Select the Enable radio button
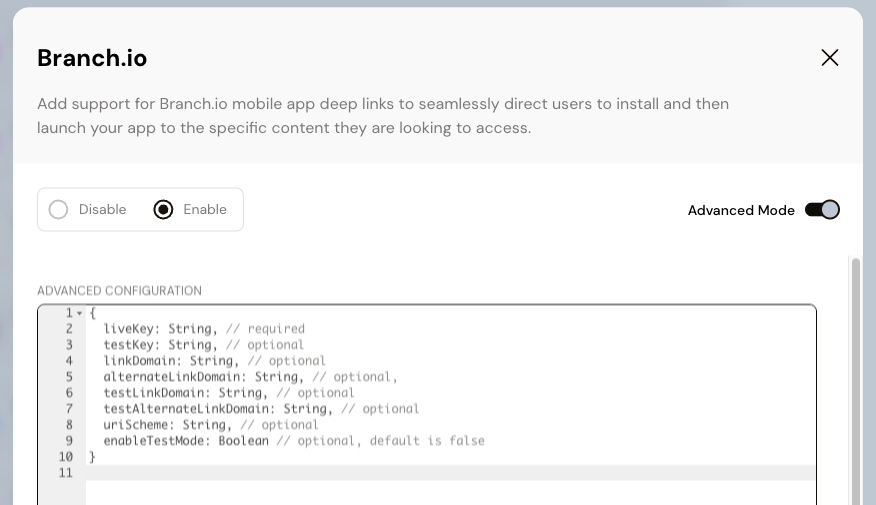This screenshot has width=876, height=505. click(x=163, y=209)
